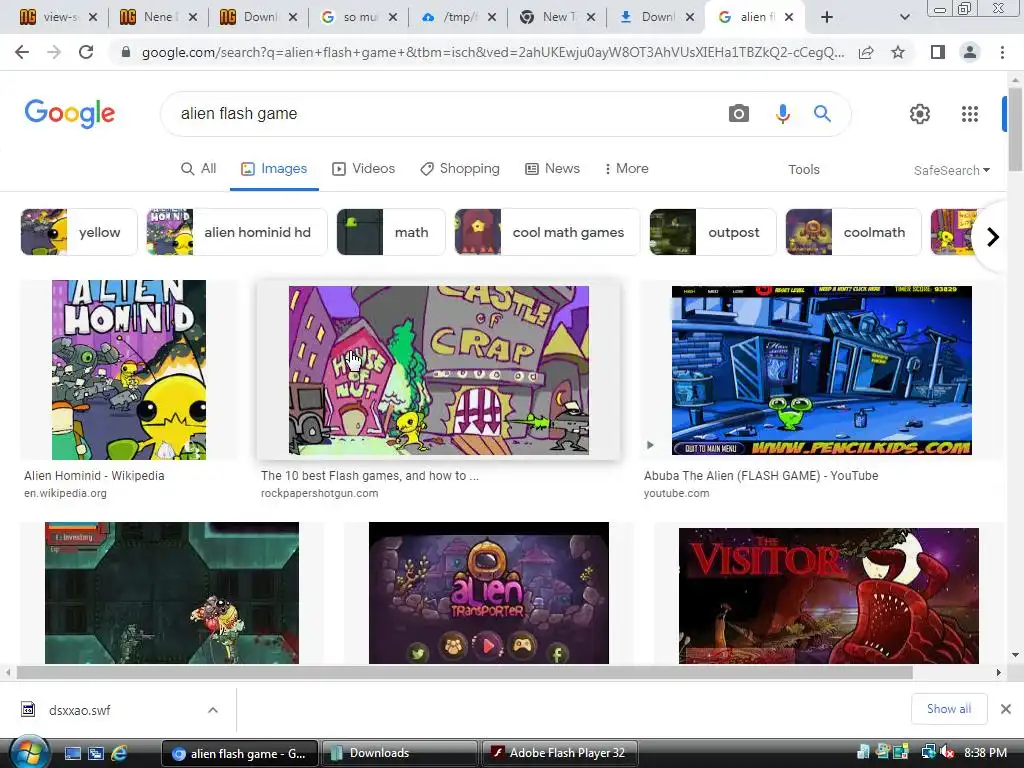Viewport: 1024px width, 768px height.
Task: Open the Google apps grid
Action: pos(970,114)
